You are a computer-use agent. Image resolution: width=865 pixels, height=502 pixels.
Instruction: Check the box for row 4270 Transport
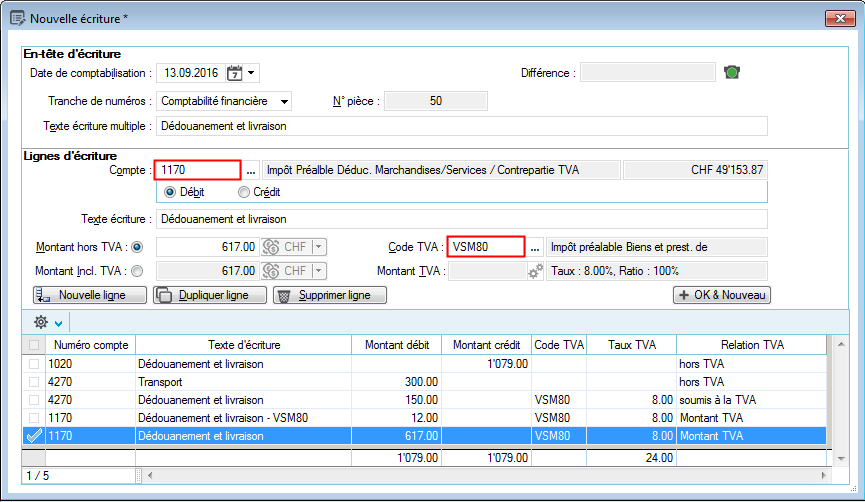pyautogui.click(x=34, y=382)
